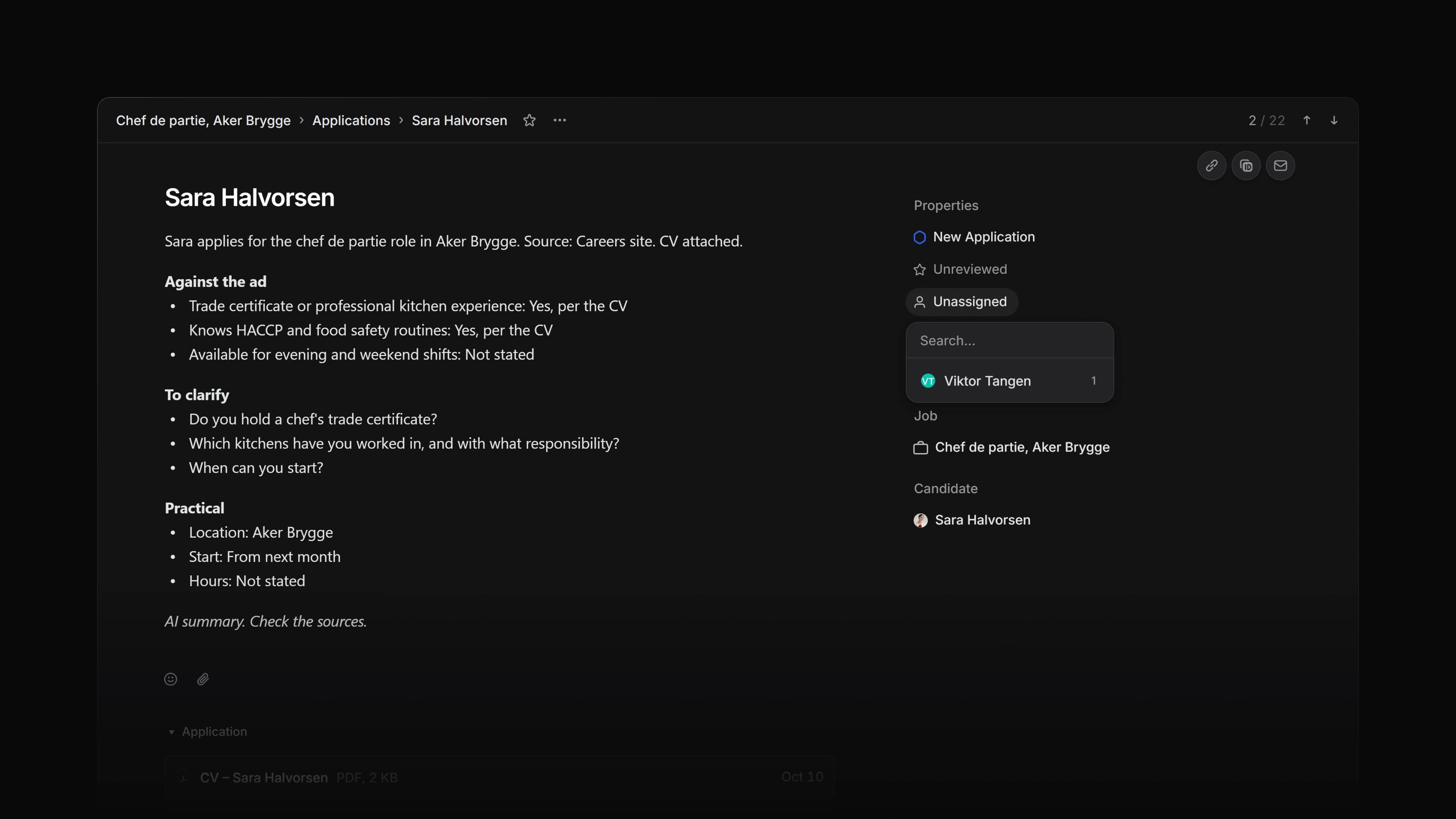Click the Properties section label

pos(946,206)
